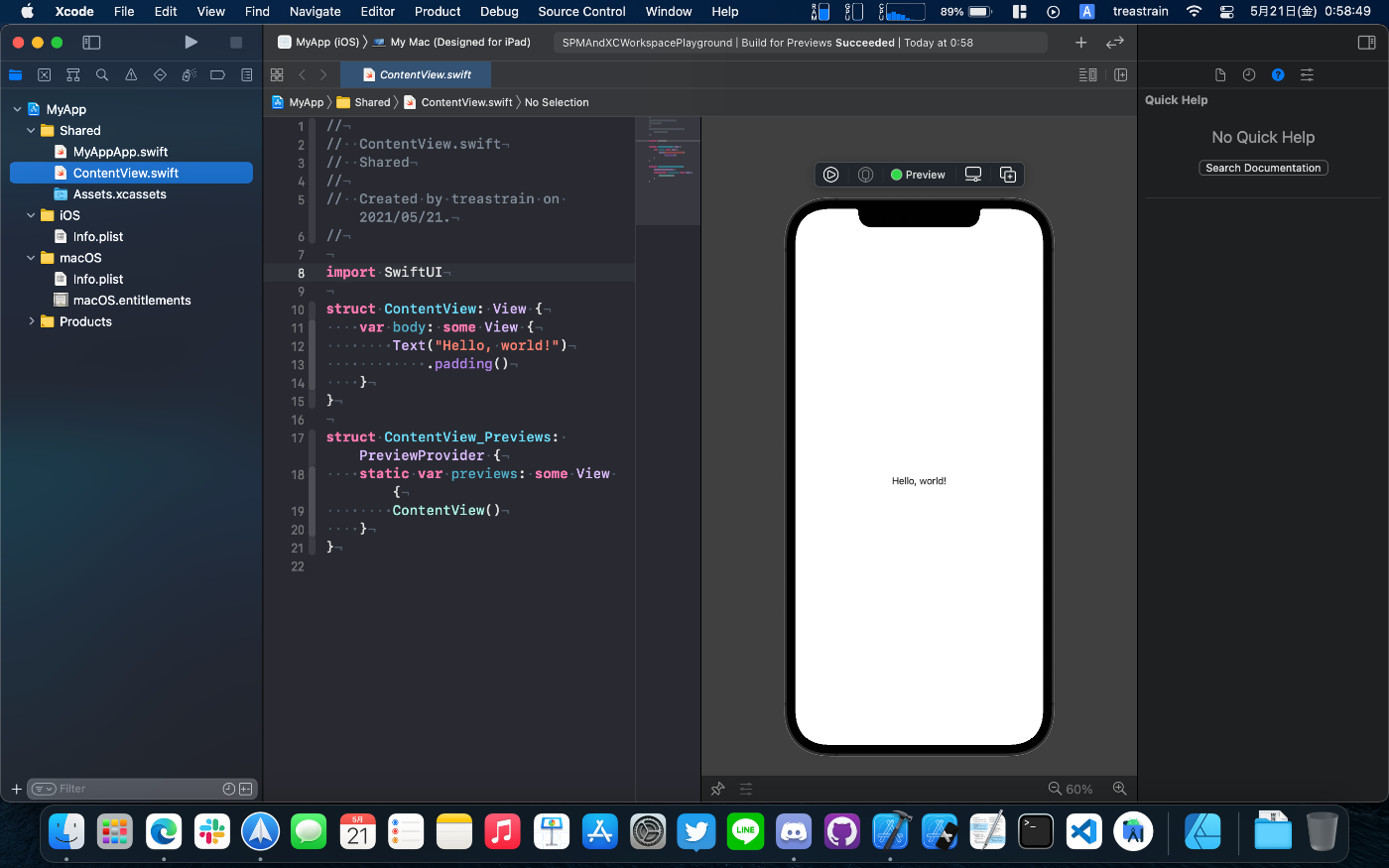Zoom in the preview canvas
Screen dimensions: 1389x868
pyautogui.click(x=1119, y=789)
